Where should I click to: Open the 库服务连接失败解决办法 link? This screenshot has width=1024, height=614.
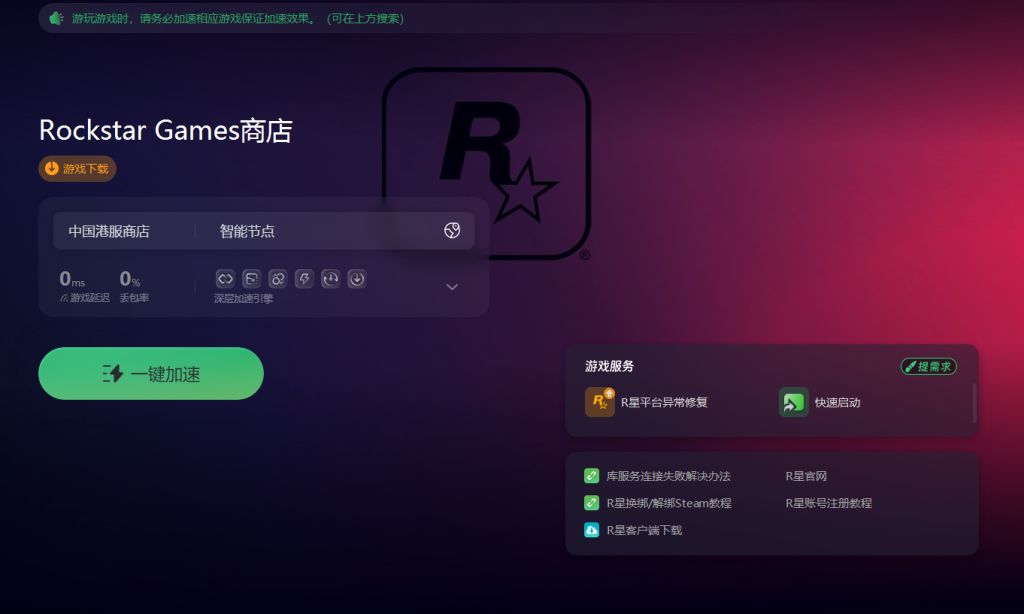[668, 476]
